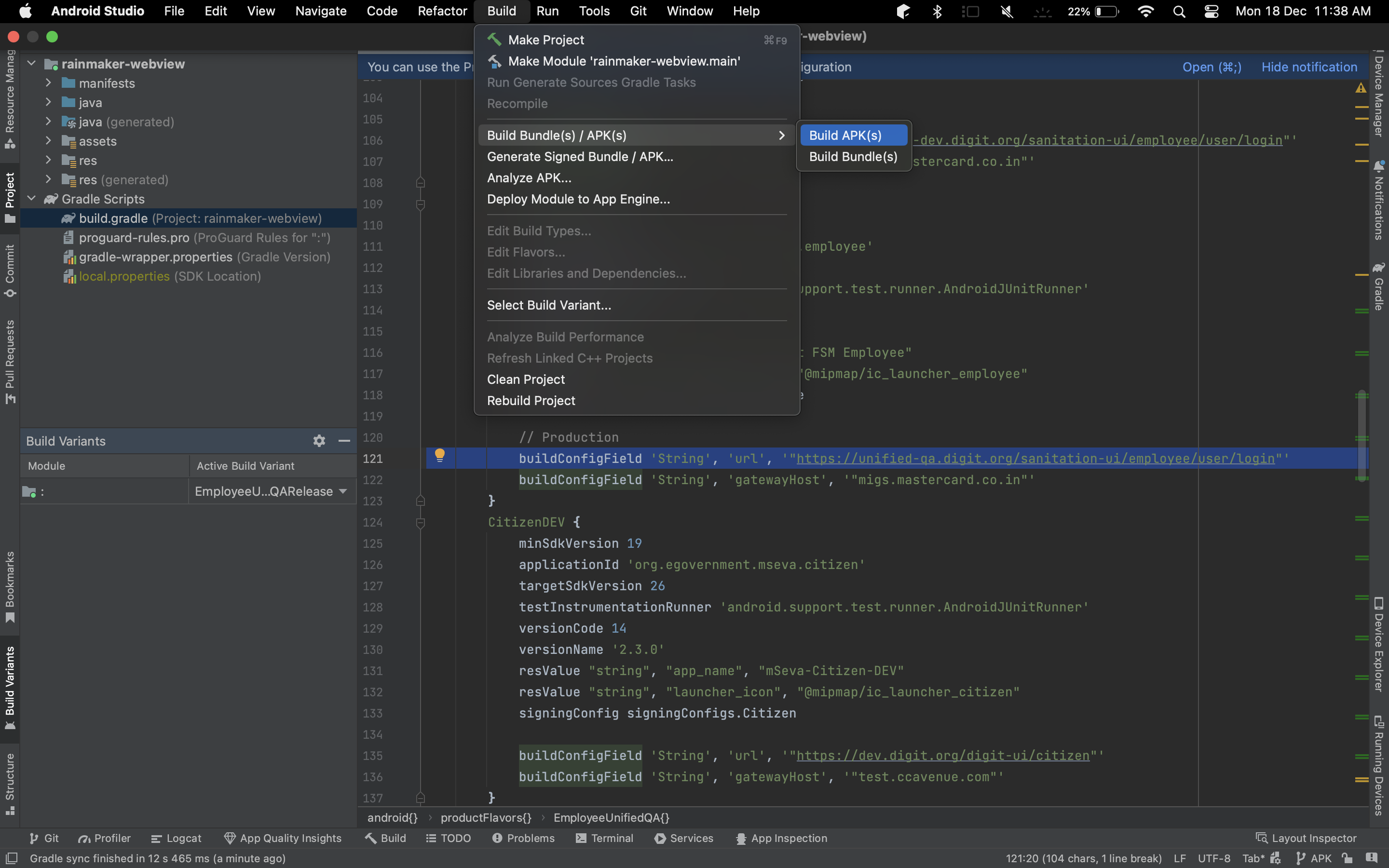The width and height of the screenshot is (1389, 868).
Task: Click the editor warning triangle indicator
Action: pos(1361,88)
